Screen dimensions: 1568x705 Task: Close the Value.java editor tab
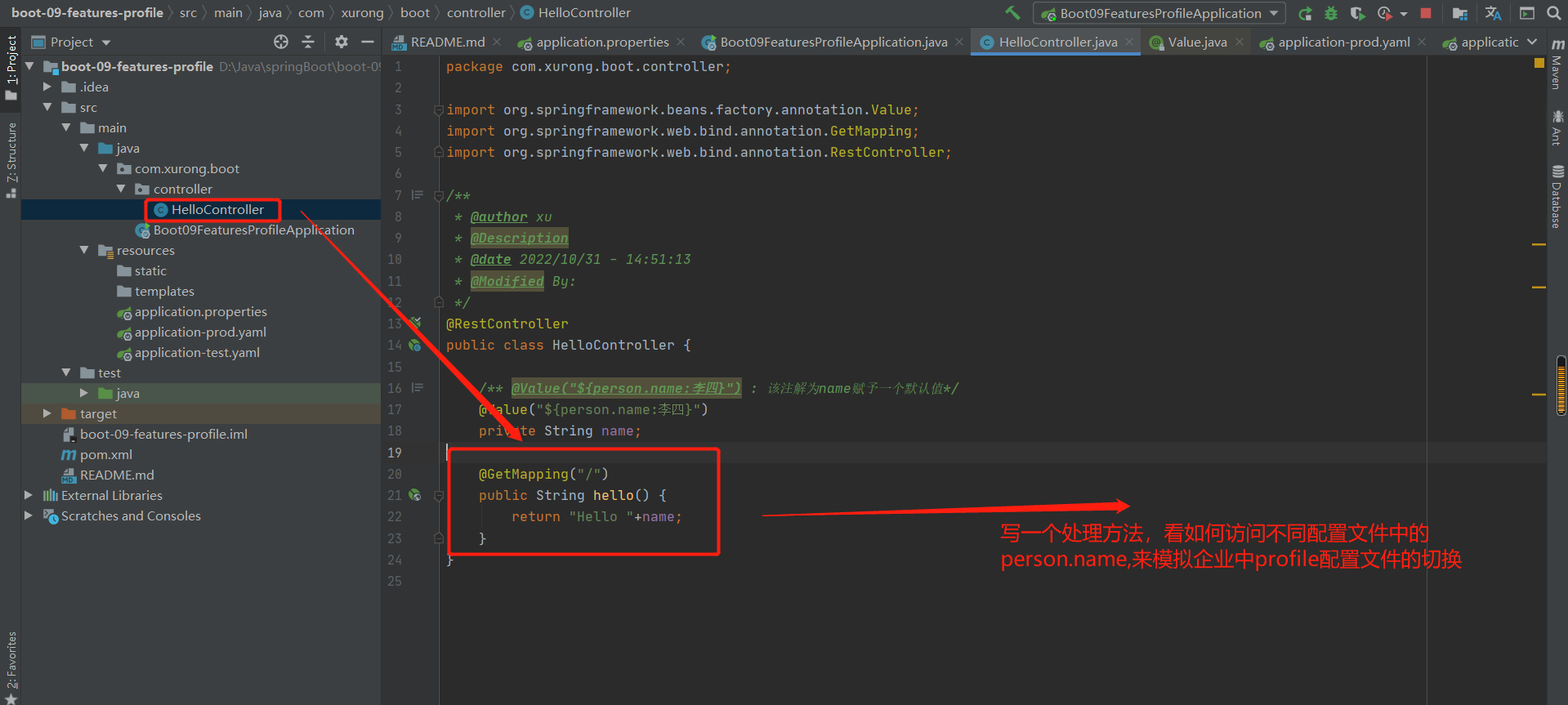click(x=1240, y=42)
